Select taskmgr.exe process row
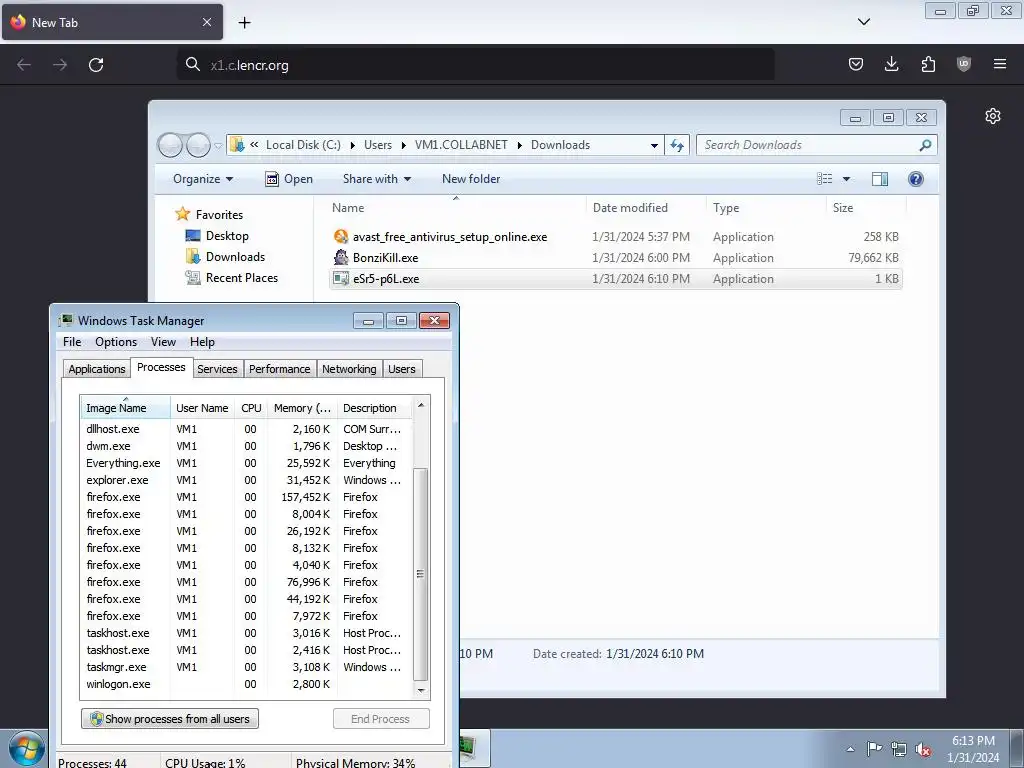 click(x=246, y=667)
